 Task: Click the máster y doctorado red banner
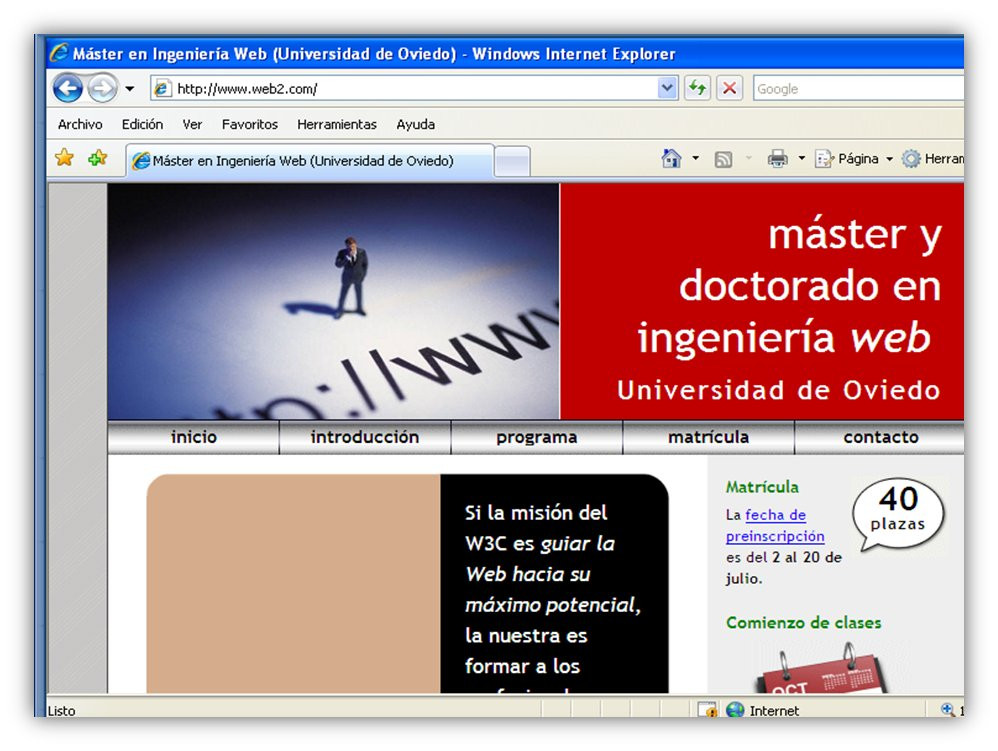click(762, 301)
